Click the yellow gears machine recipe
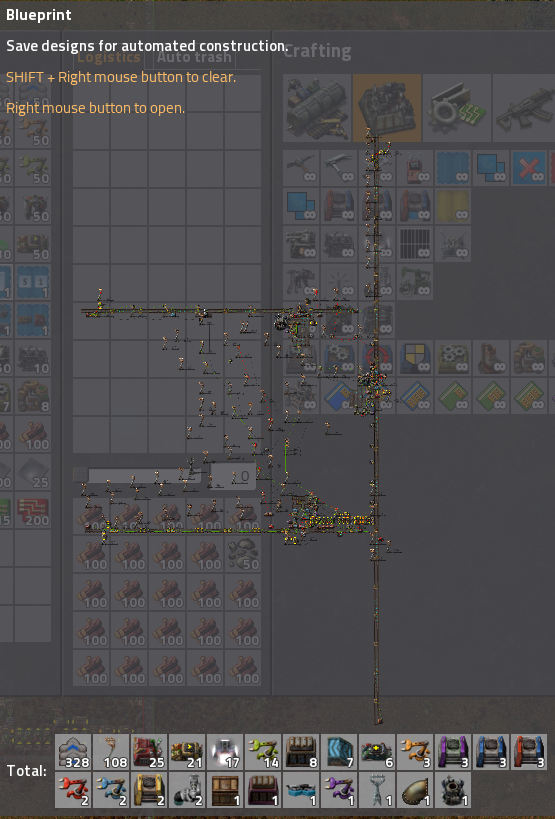Image resolution: width=555 pixels, height=819 pixels. click(x=453, y=358)
